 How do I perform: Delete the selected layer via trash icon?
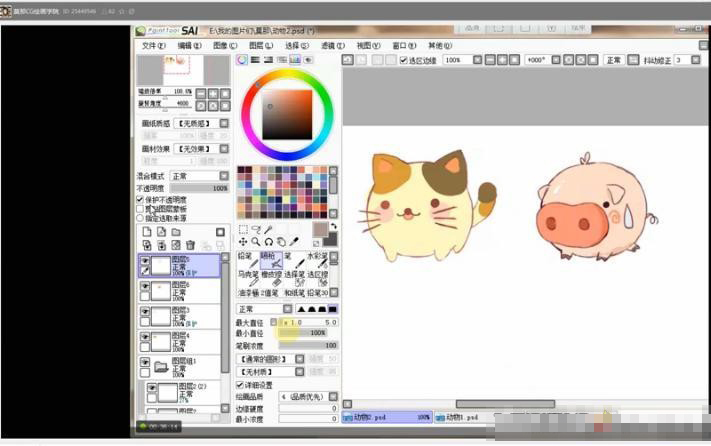point(190,245)
